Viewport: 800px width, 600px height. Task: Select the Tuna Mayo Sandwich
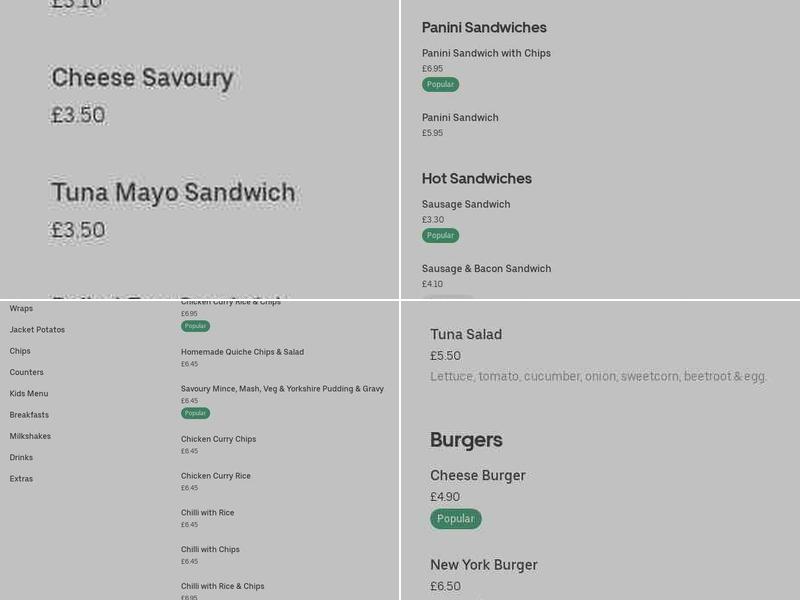click(173, 191)
